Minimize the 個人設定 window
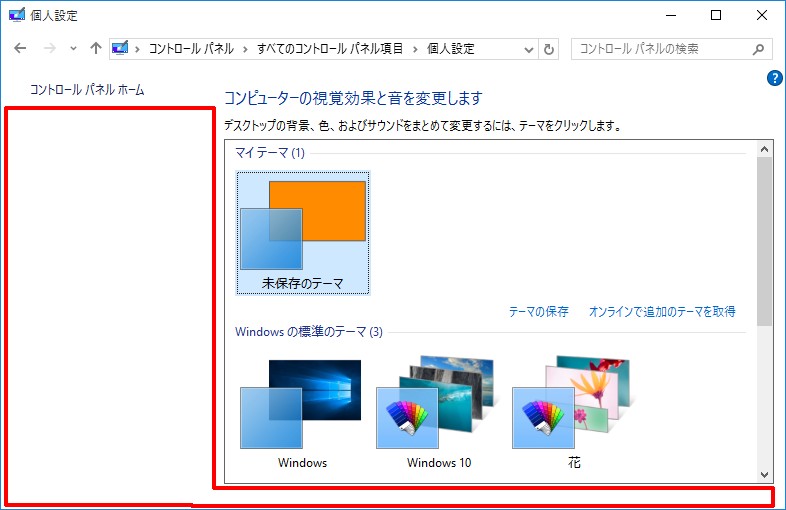Screen dimensions: 786x510 (x=671, y=16)
